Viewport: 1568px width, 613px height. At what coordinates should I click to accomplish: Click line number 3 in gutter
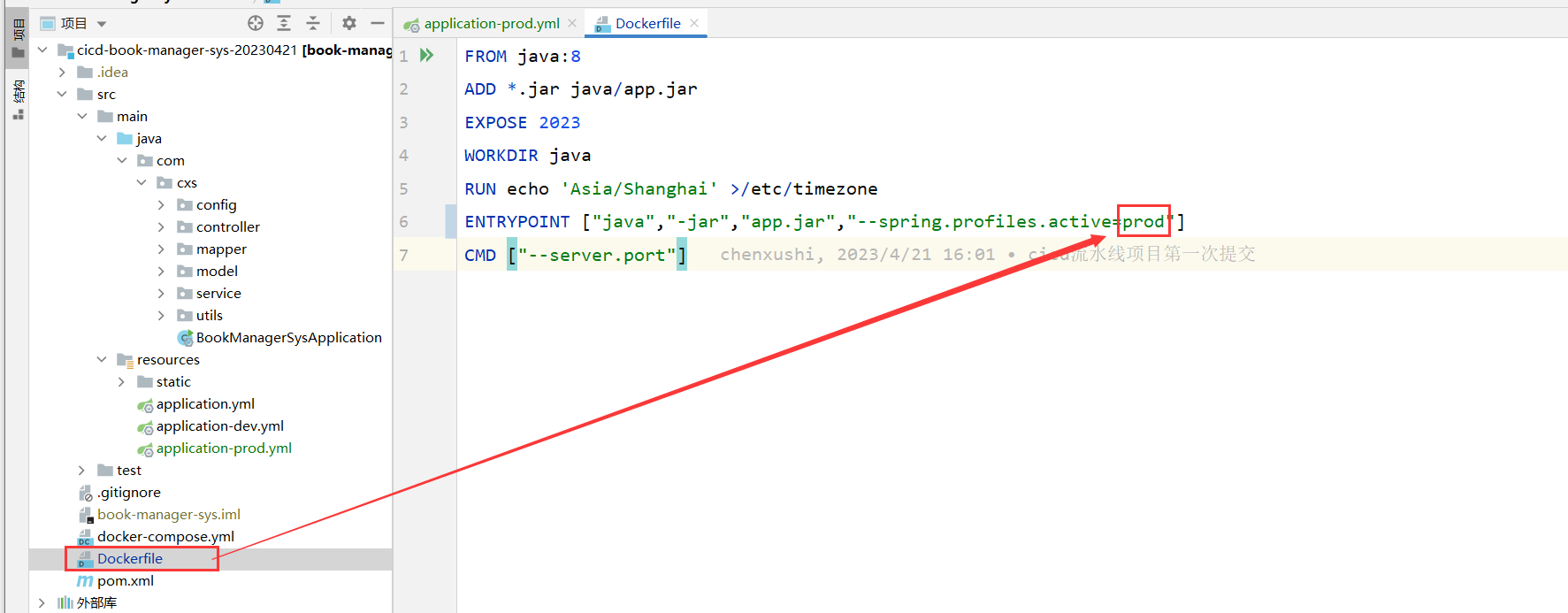(x=403, y=122)
